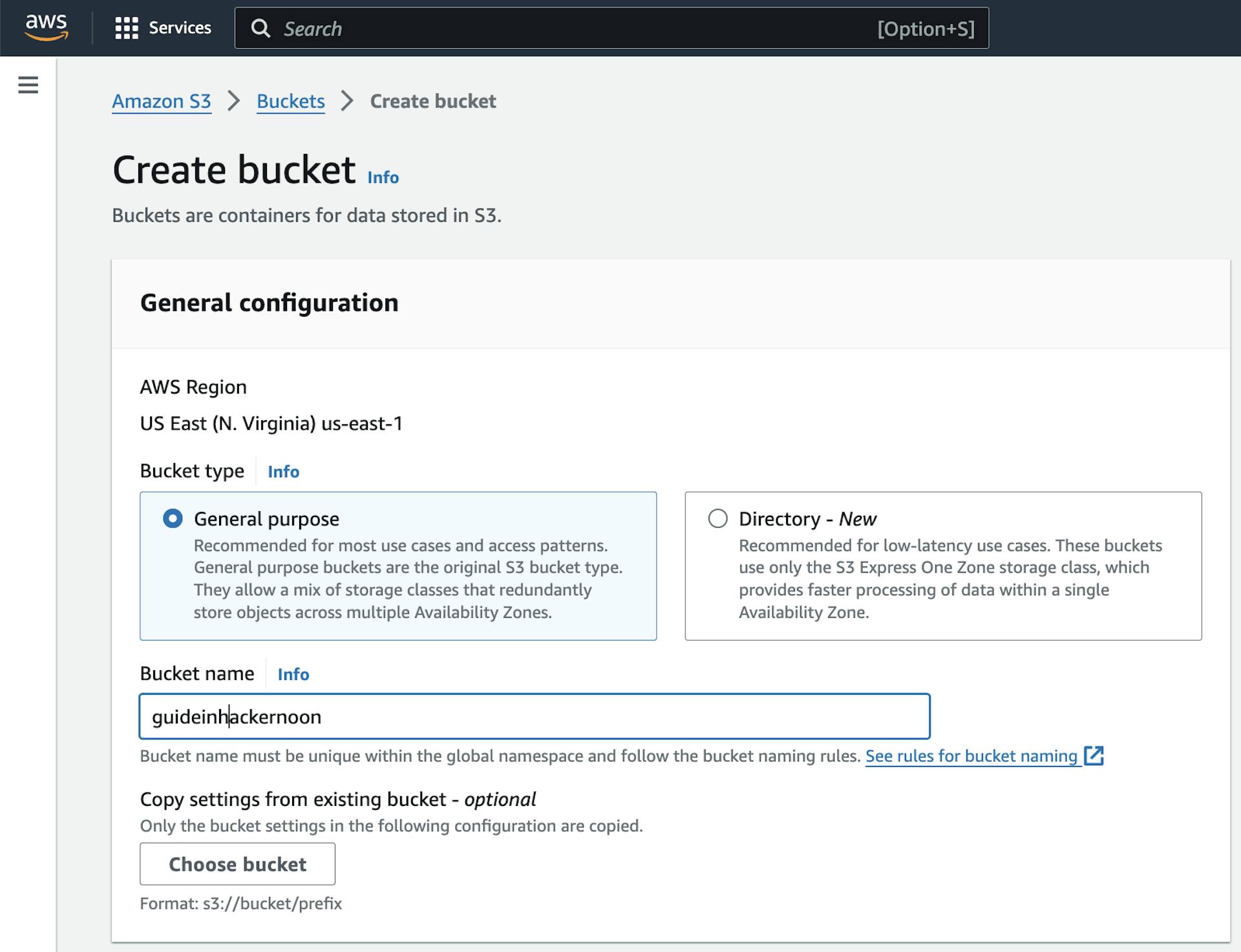Click inside the search bar with Option+S hint
Viewport: 1241px width, 952px height.
coord(582,28)
